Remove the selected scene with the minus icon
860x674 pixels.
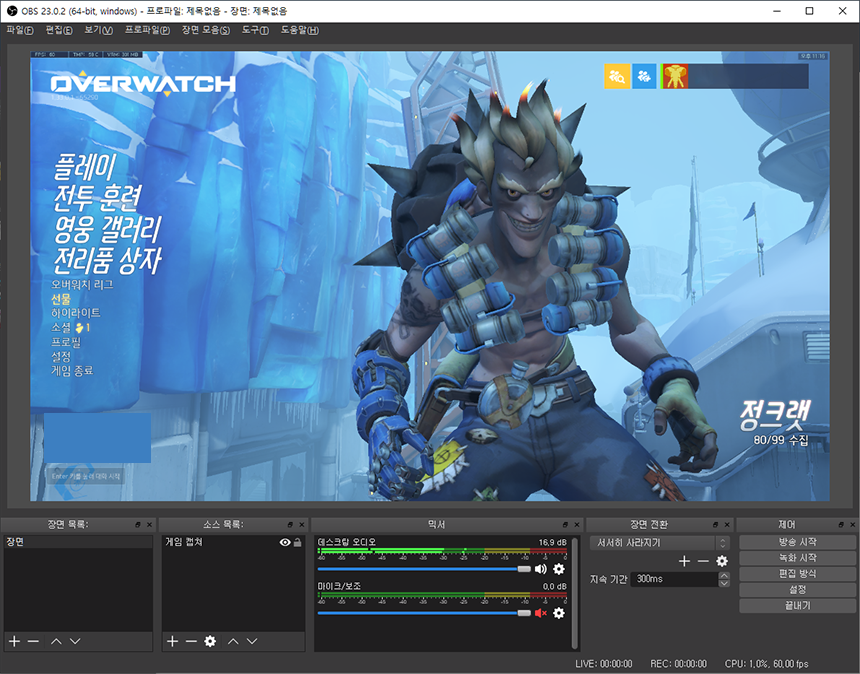coord(33,641)
